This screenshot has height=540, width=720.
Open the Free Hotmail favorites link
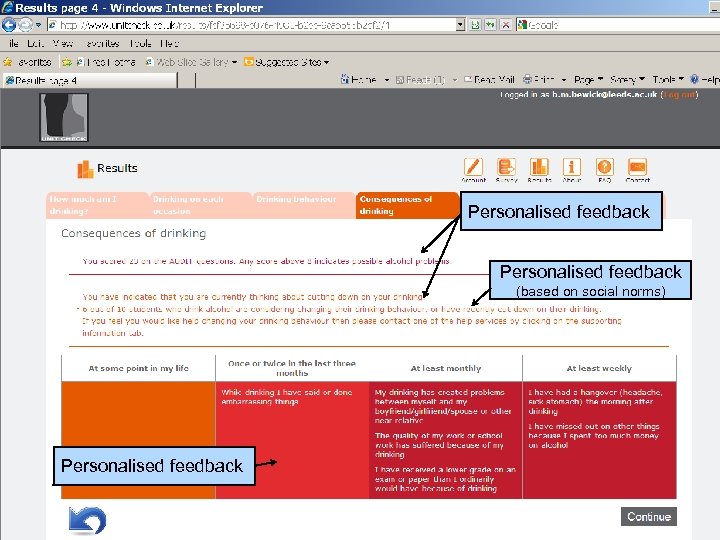click(106, 62)
